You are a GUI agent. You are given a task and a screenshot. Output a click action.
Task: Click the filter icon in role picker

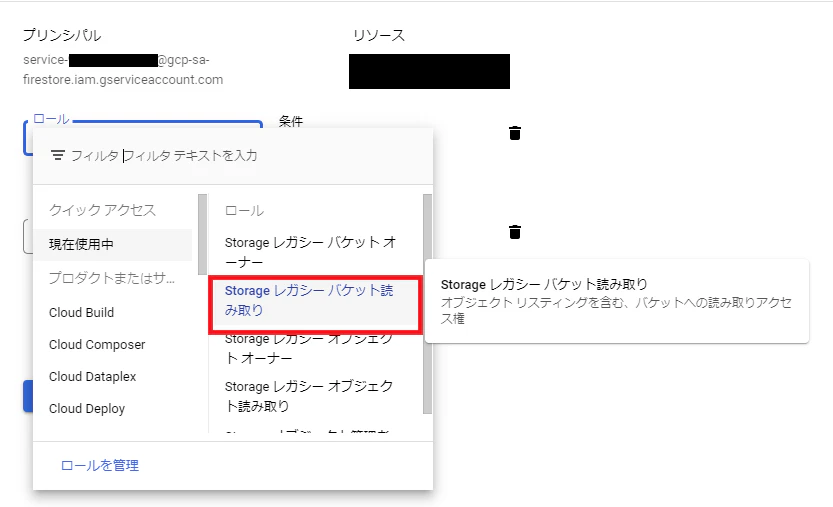(x=57, y=155)
